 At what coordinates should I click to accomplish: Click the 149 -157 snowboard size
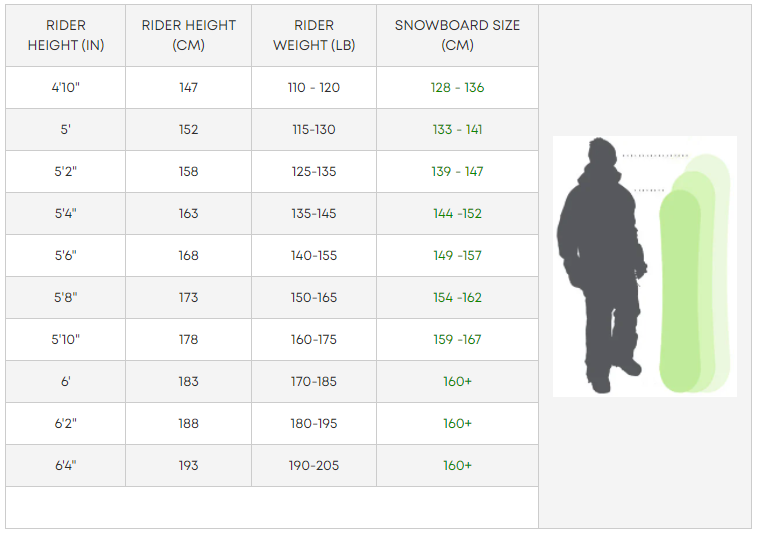tap(457, 256)
